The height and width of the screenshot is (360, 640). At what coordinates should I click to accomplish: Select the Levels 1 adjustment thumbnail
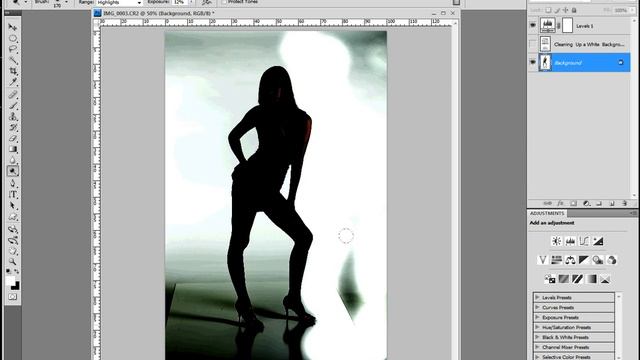tap(547, 25)
